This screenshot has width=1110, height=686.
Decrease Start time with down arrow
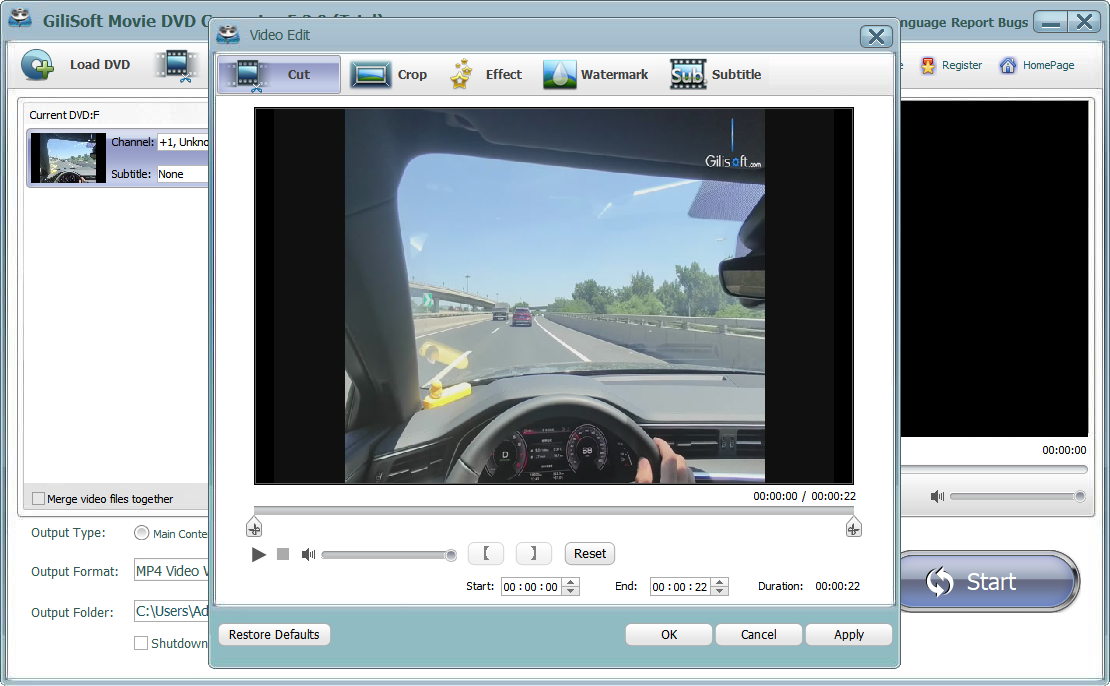[571, 591]
